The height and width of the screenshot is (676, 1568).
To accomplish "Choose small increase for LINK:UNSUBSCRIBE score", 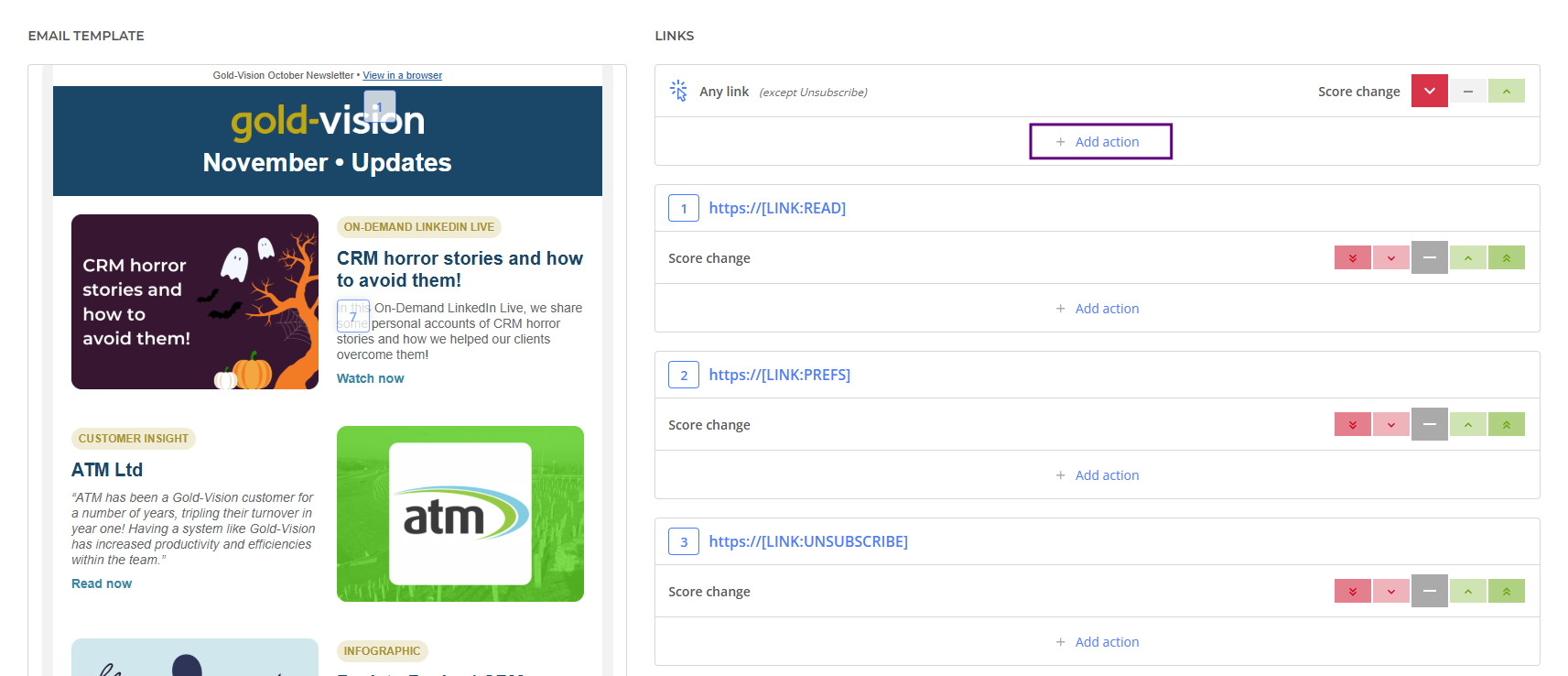I will pos(1467,591).
